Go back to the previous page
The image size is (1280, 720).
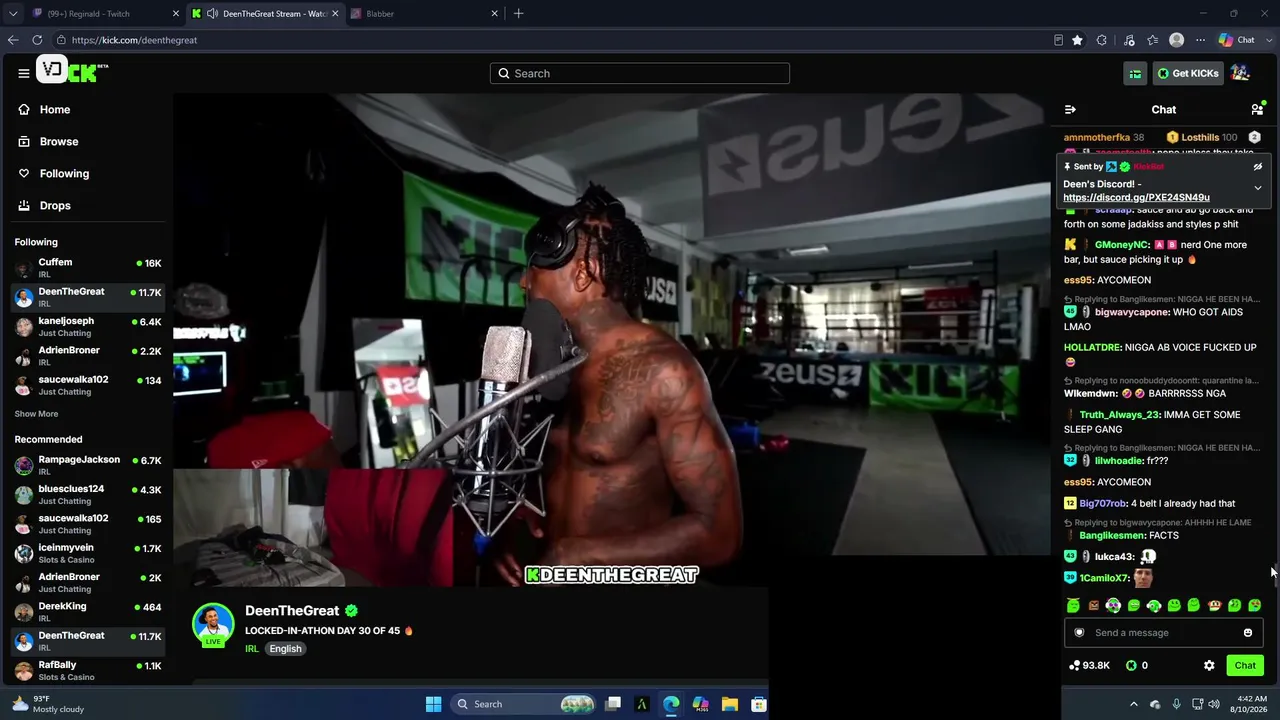(13, 40)
